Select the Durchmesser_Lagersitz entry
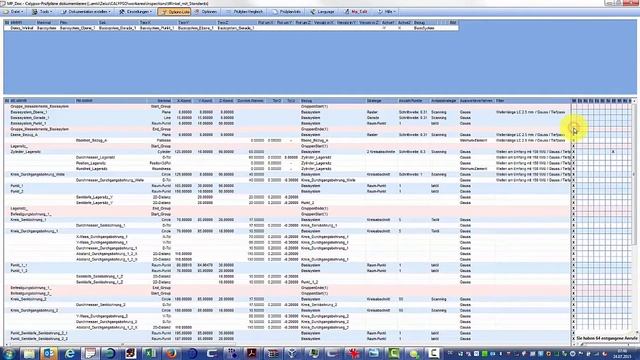The width and height of the screenshot is (640, 360). 96,158
